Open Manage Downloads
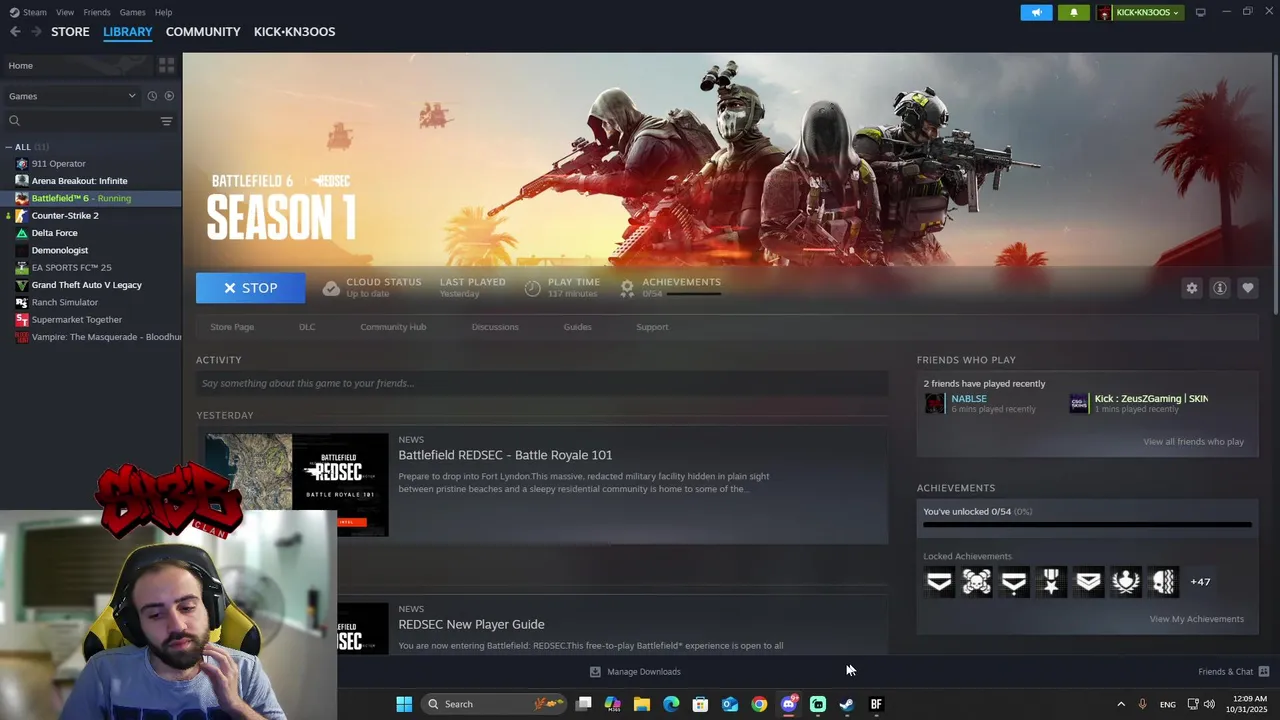The width and height of the screenshot is (1280, 720). 635,672
